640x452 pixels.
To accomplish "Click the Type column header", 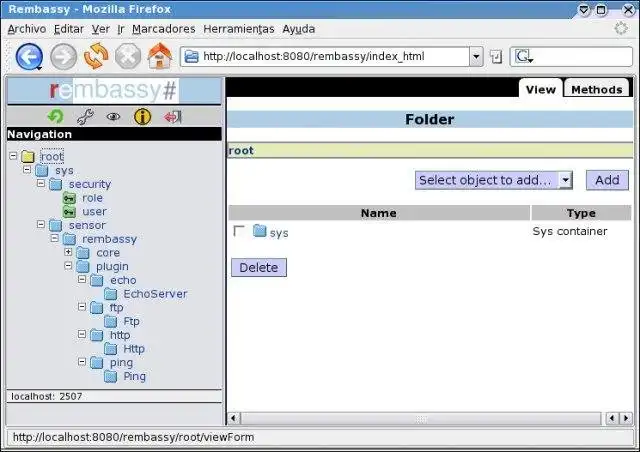I will click(581, 213).
